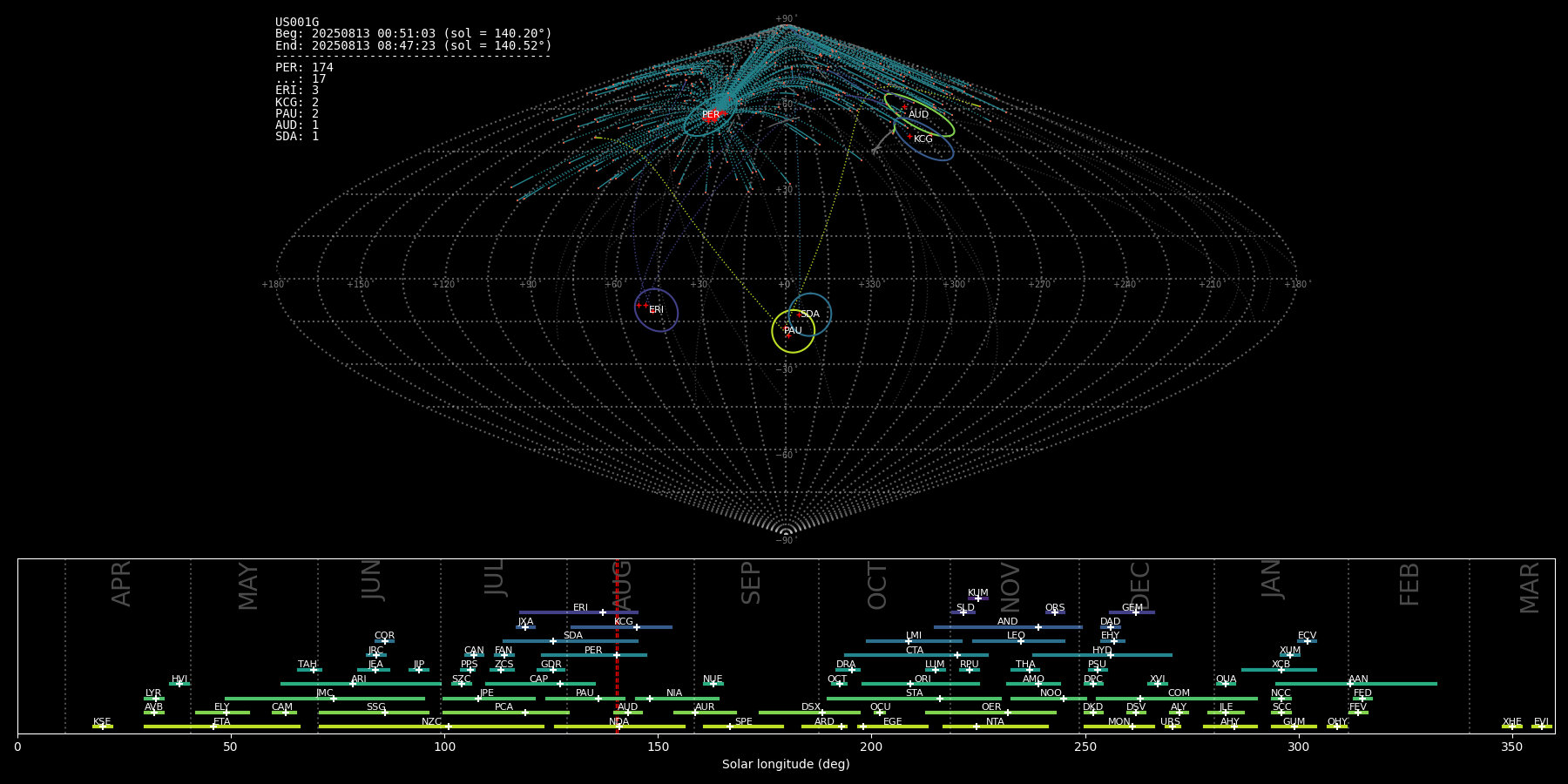
Task: Click the 'KCG: 2' count entry
Action: pos(297,103)
